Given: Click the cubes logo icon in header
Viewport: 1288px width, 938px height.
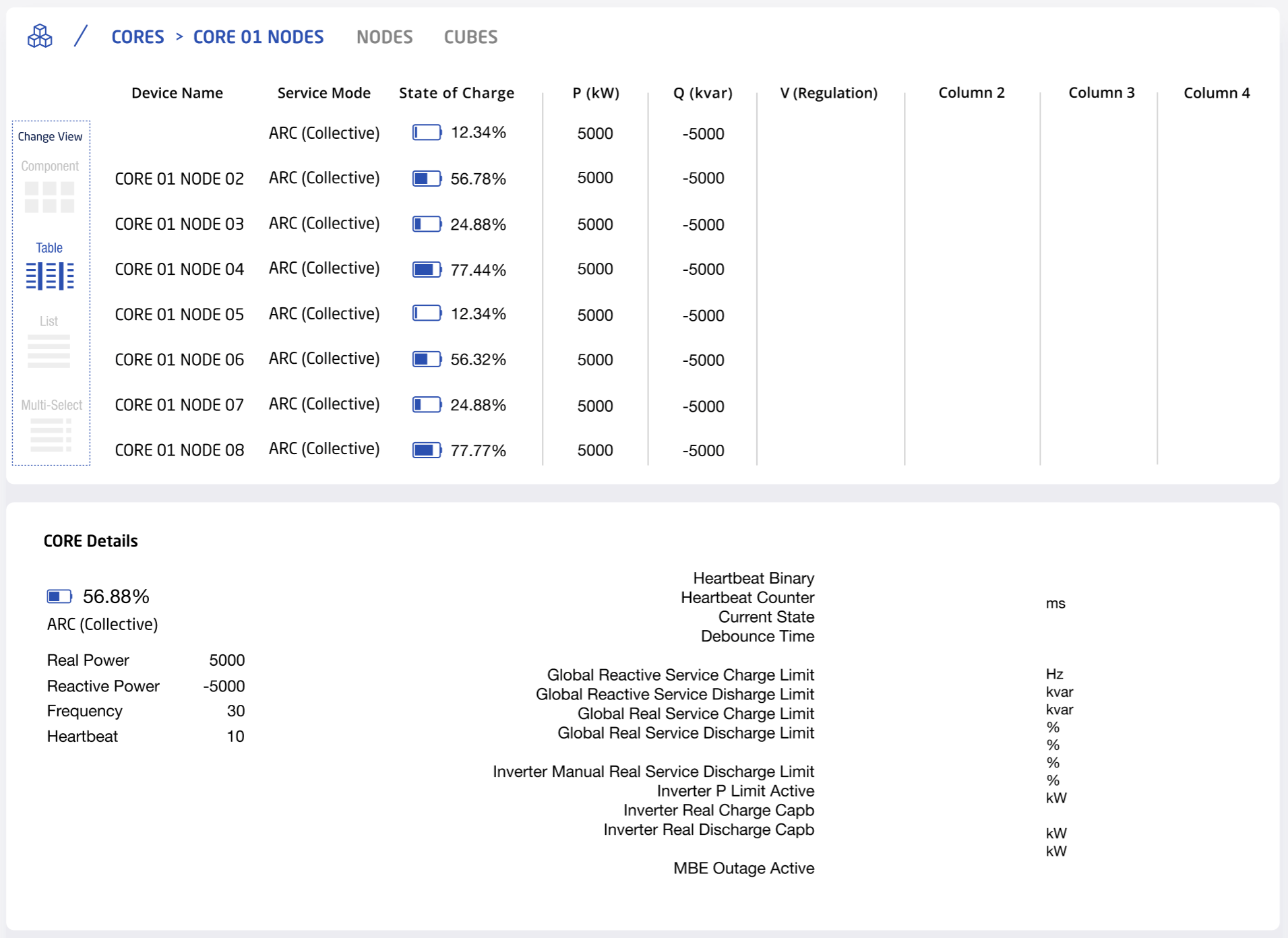Looking at the screenshot, I should (40, 36).
